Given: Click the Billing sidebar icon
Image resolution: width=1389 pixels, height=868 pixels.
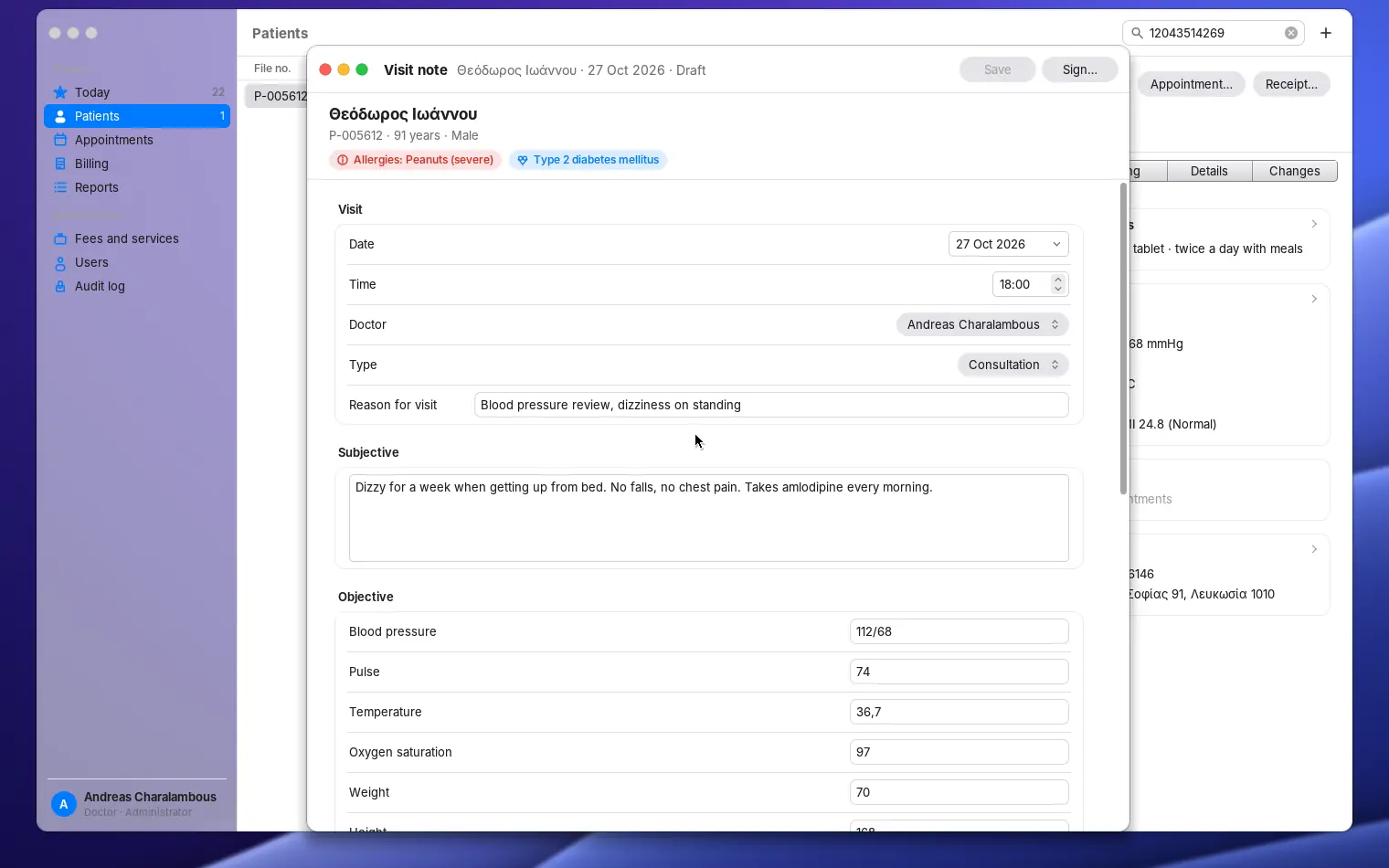Looking at the screenshot, I should 60,164.
